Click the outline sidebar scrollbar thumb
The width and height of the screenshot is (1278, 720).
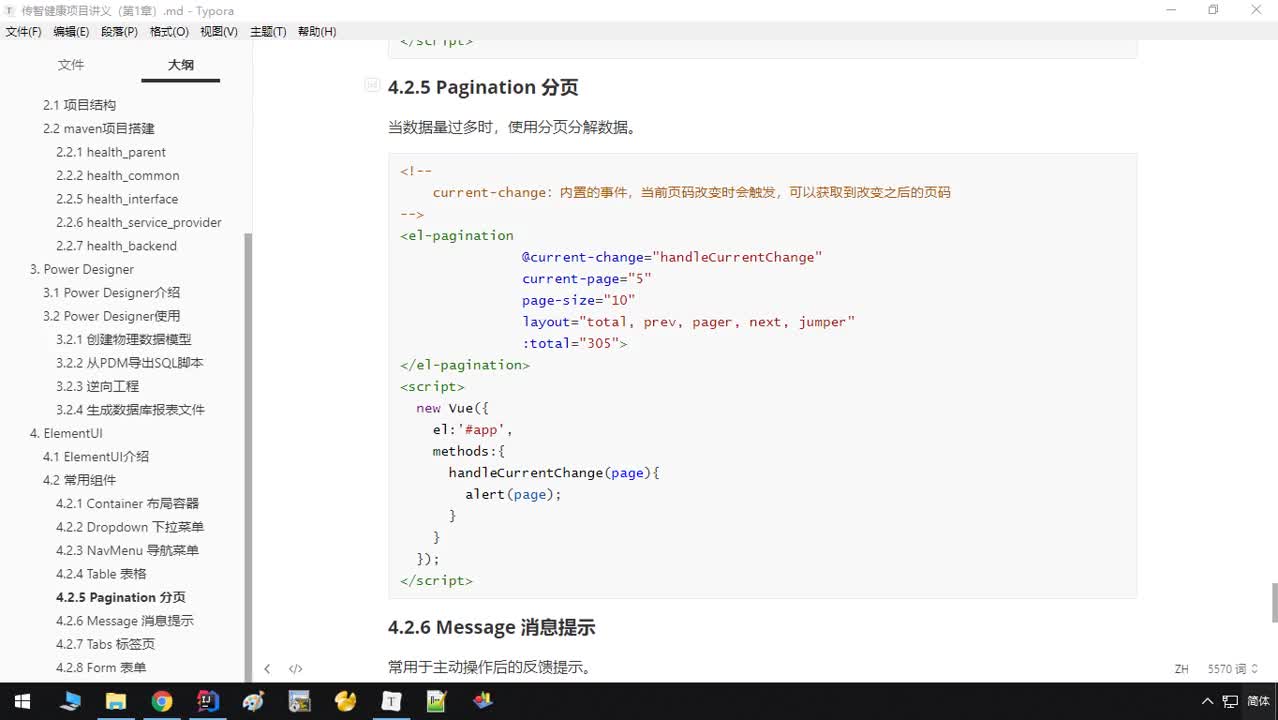(248, 457)
